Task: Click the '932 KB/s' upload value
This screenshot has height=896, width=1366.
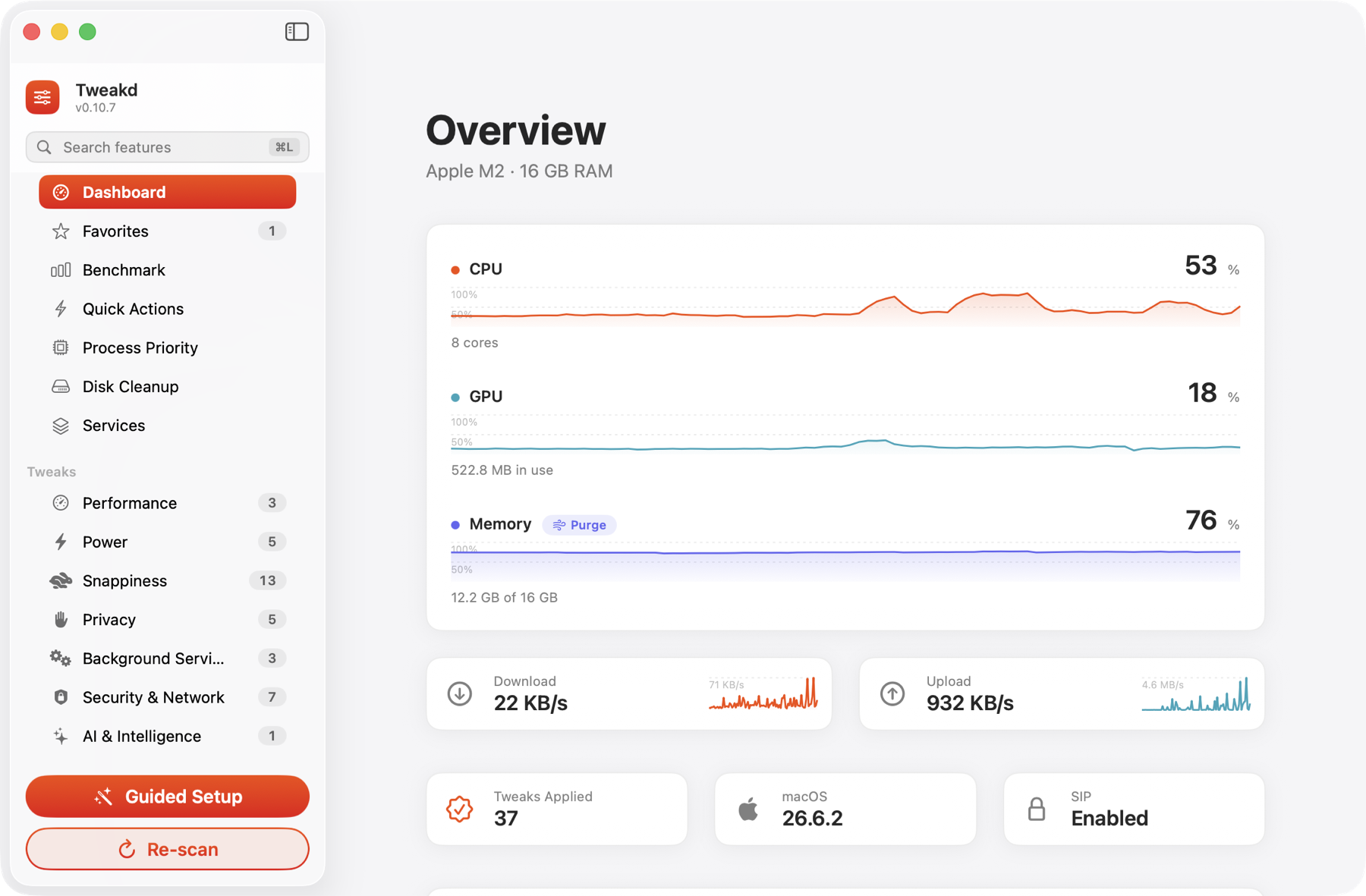Action: coord(970,703)
